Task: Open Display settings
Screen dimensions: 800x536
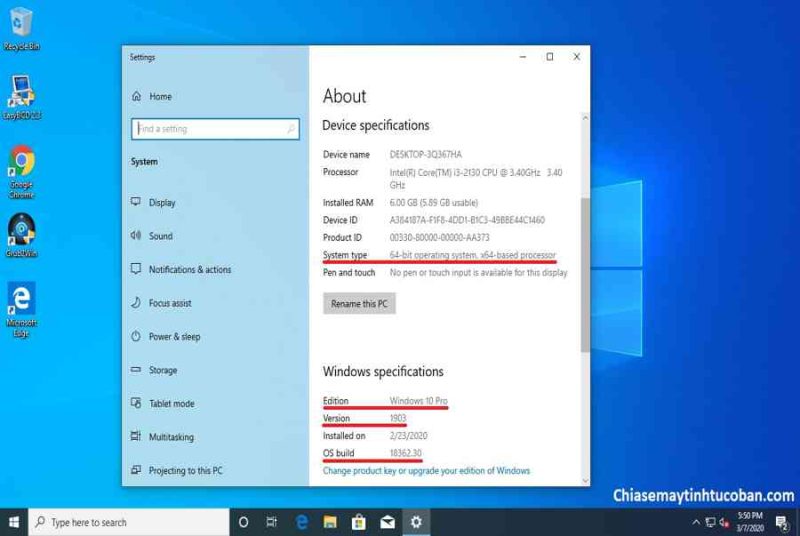Action: click(153, 202)
